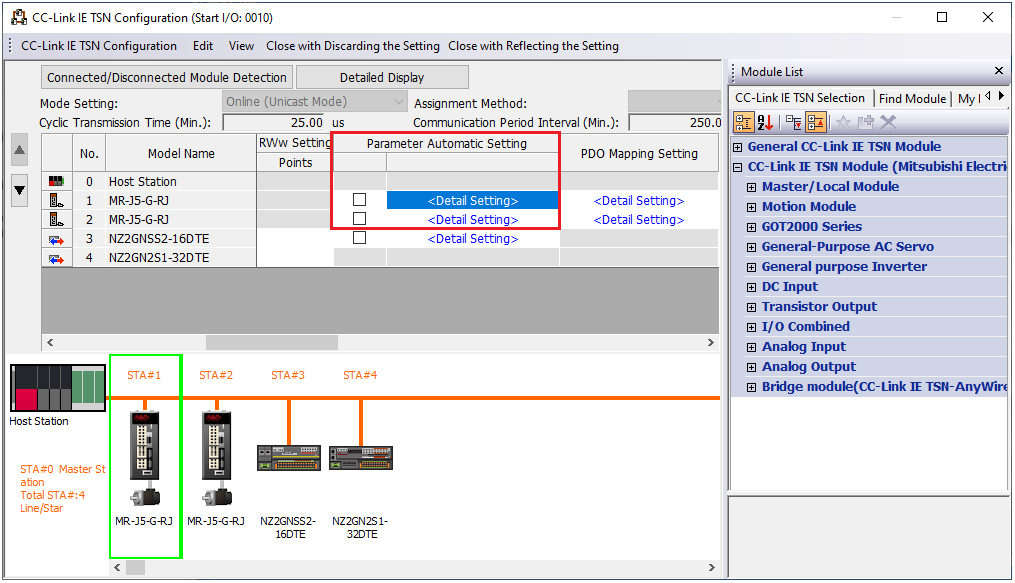Collapse CC-Link IE TSN Module (Mitsubishi Electric) node
The width and height of the screenshot is (1015, 583).
tap(737, 167)
